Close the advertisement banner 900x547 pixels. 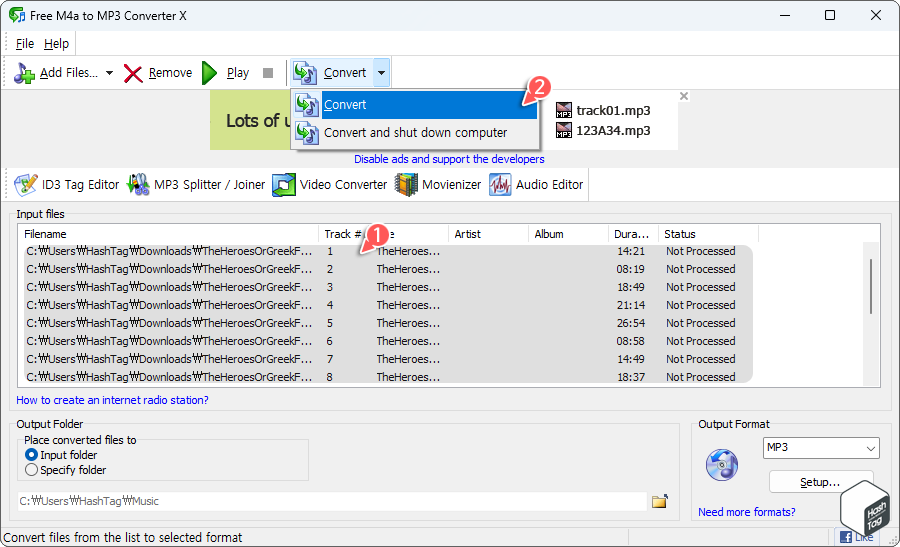coord(684,96)
